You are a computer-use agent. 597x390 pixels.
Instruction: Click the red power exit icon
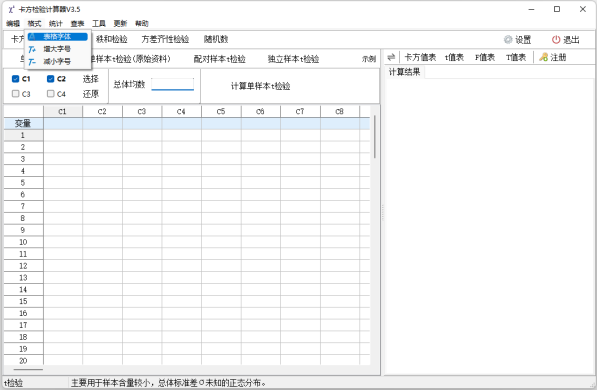pos(556,39)
